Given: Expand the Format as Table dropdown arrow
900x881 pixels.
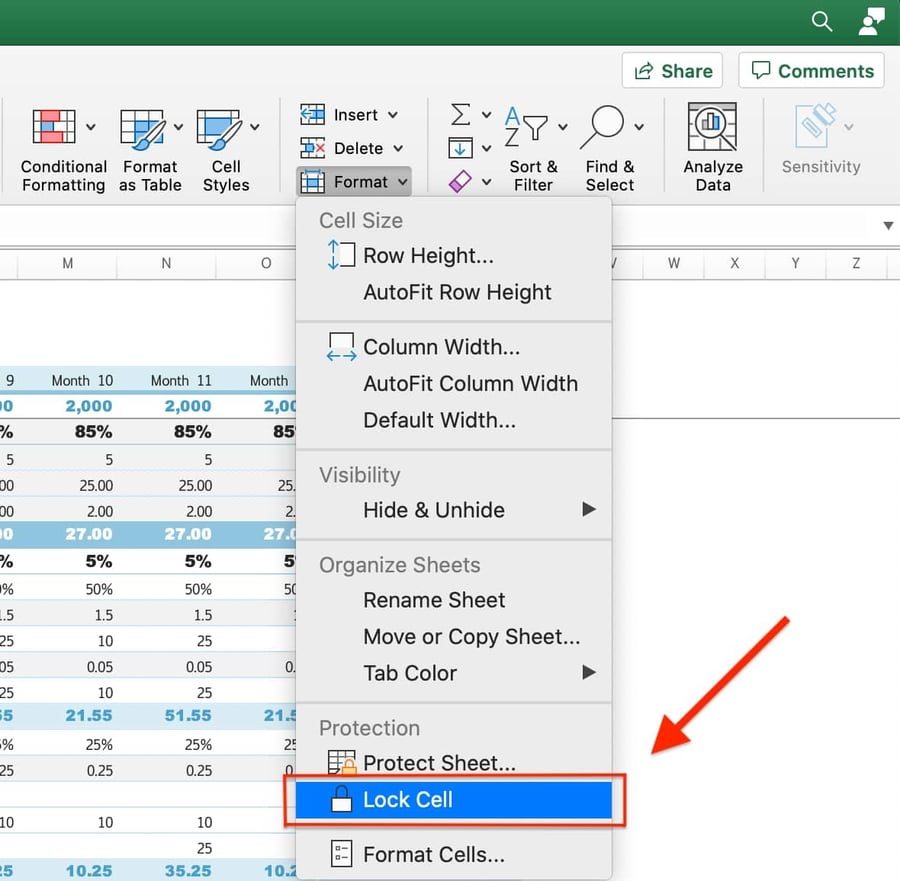Looking at the screenshot, I should point(179,127).
